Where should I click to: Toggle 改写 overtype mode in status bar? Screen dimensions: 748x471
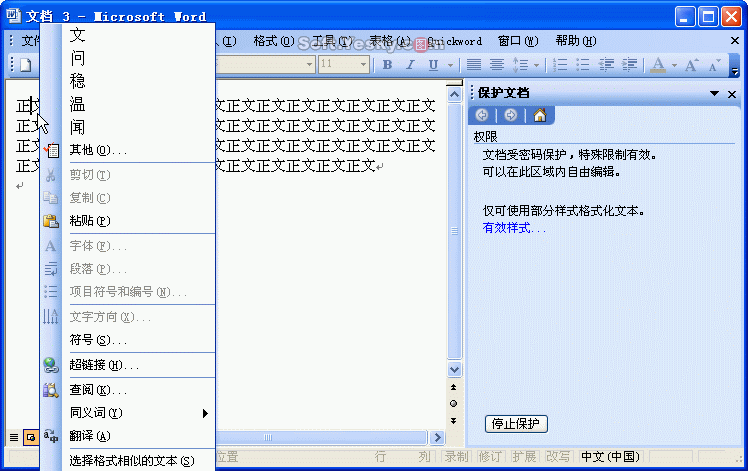coord(558,457)
